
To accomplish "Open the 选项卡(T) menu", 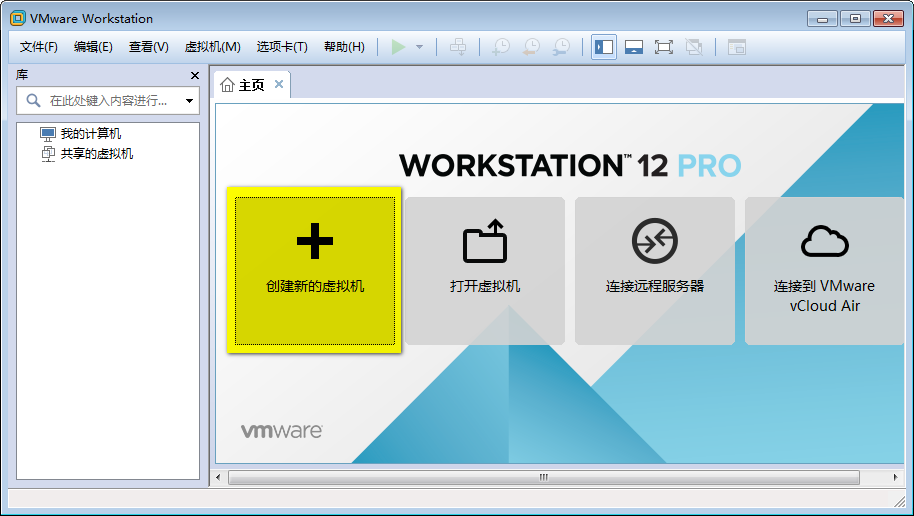I will 282,47.
